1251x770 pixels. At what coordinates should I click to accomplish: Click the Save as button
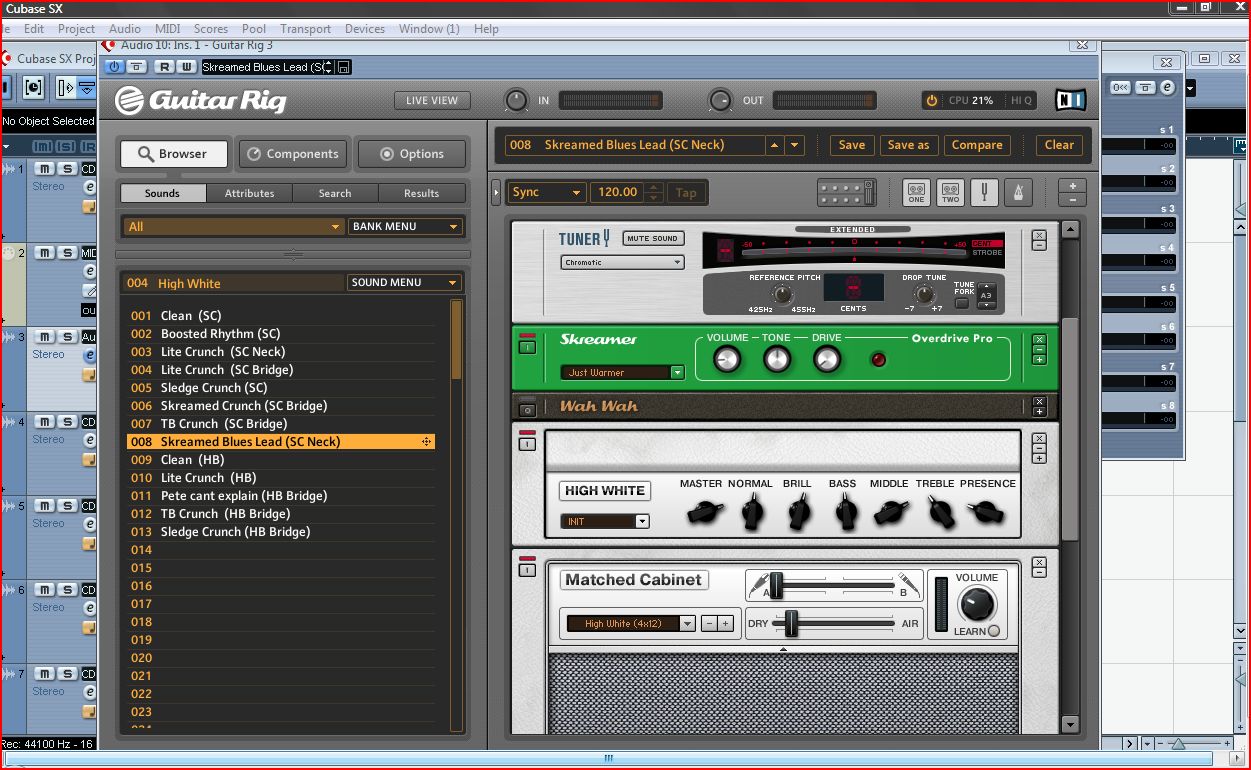pyautogui.click(x=909, y=145)
